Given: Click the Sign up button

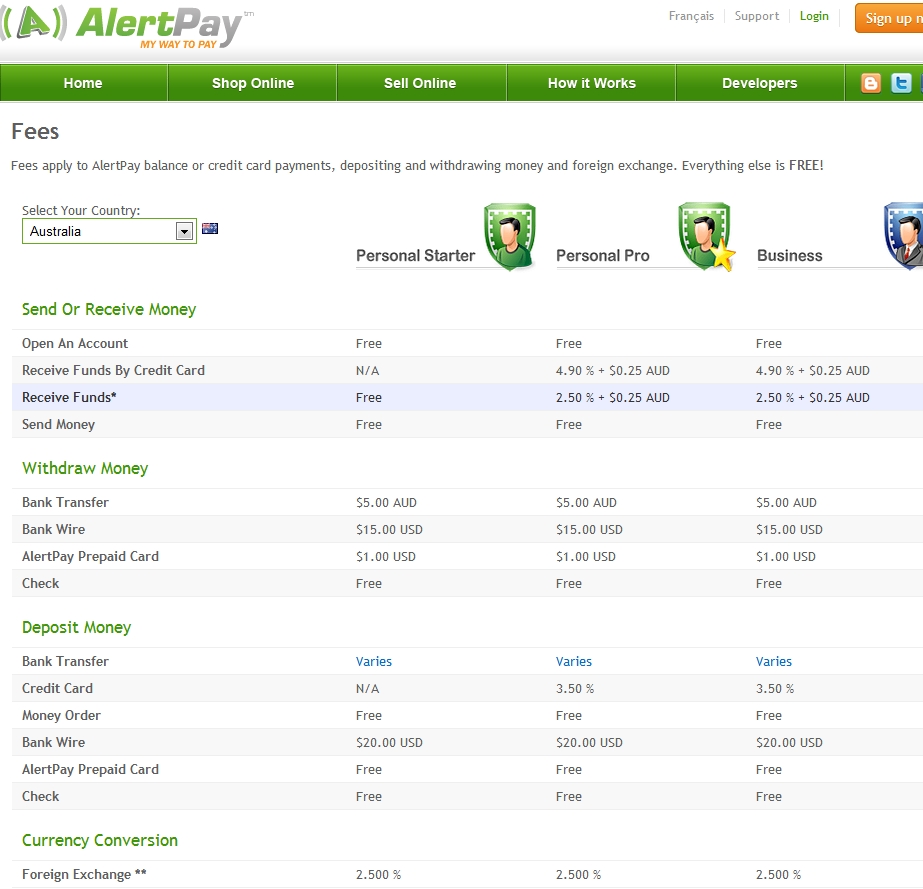Looking at the screenshot, I should click(x=889, y=18).
